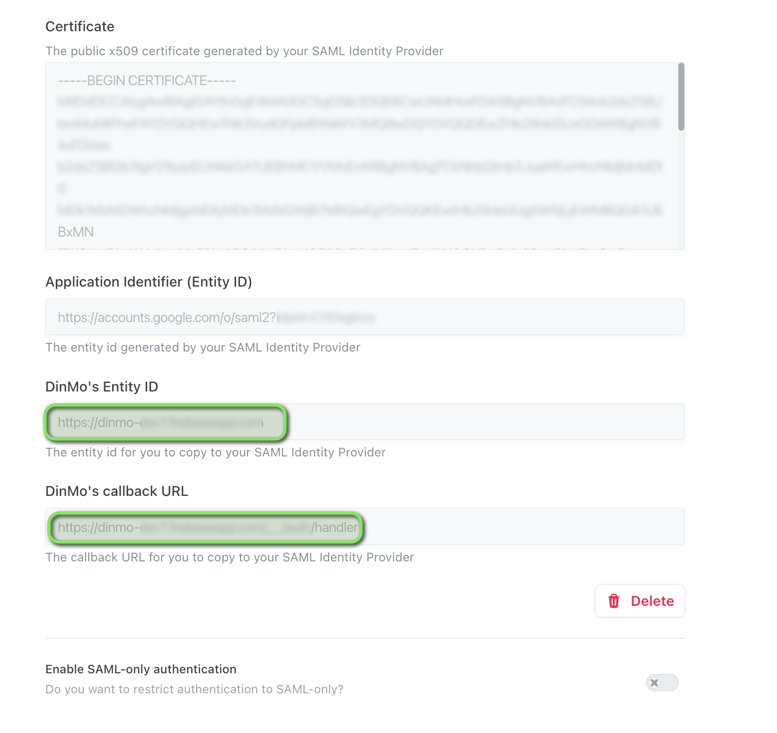Viewport: 777px width, 733px height.
Task: Select the highlighted DinMo's Entity ID value
Action: coord(166,423)
